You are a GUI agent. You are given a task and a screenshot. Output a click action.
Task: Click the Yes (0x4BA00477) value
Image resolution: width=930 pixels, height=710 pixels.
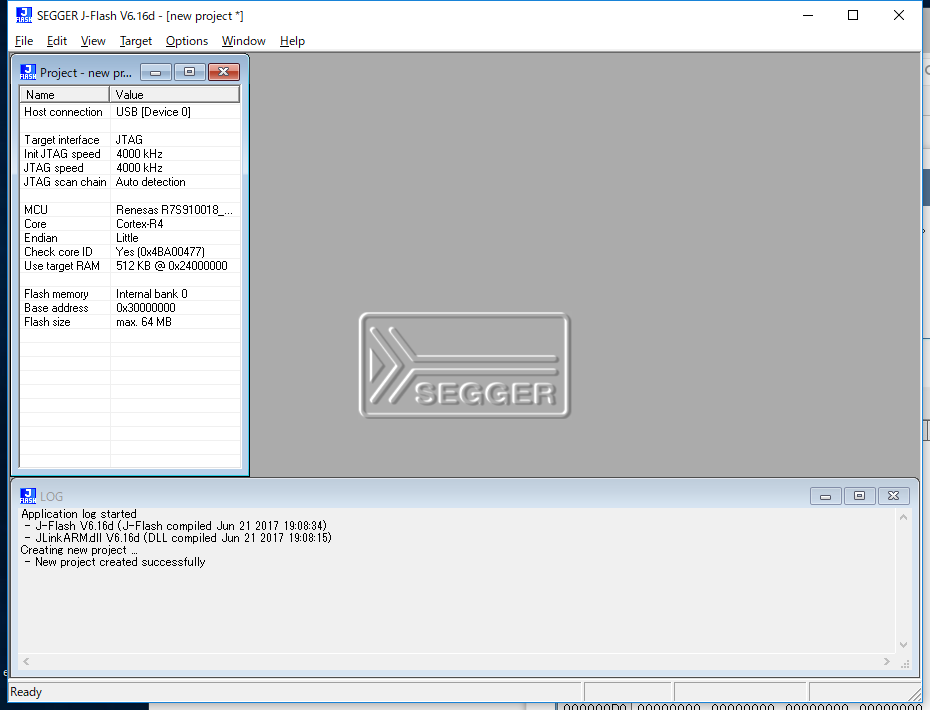click(x=160, y=252)
